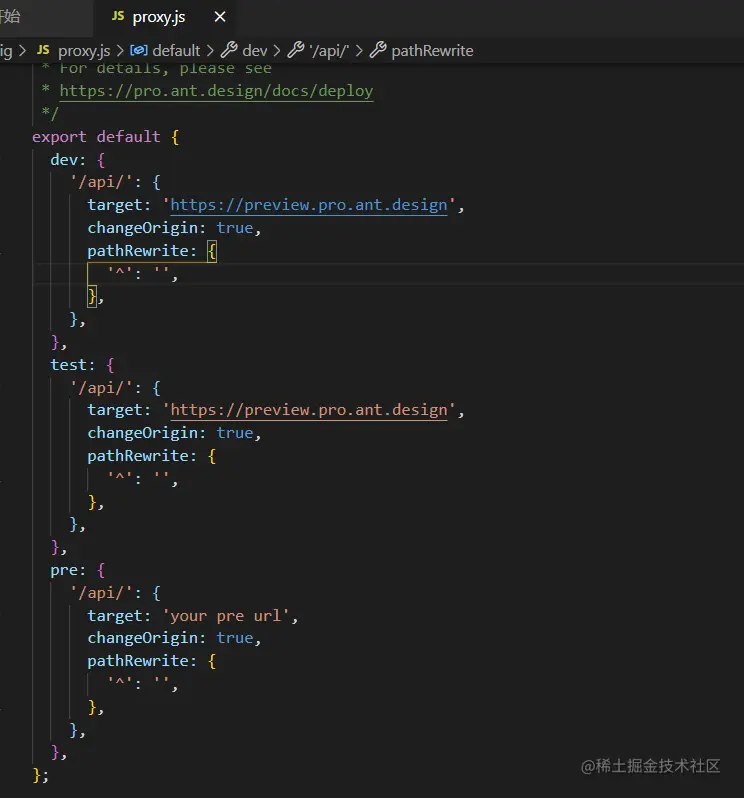Click changeOrigin in the test block
The image size is (744, 798).
142,433
